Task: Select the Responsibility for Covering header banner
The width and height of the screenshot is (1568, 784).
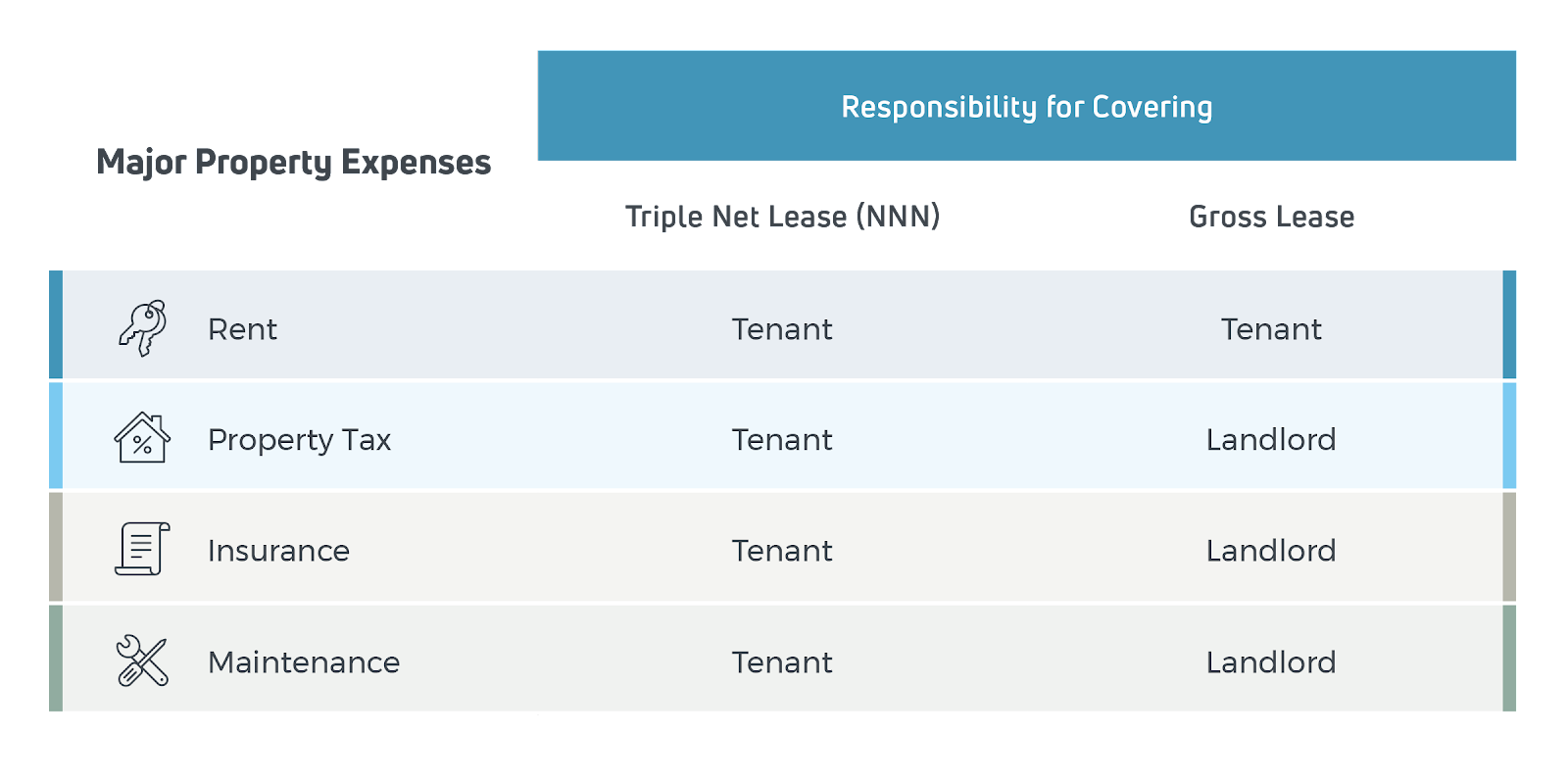Action: (1026, 106)
